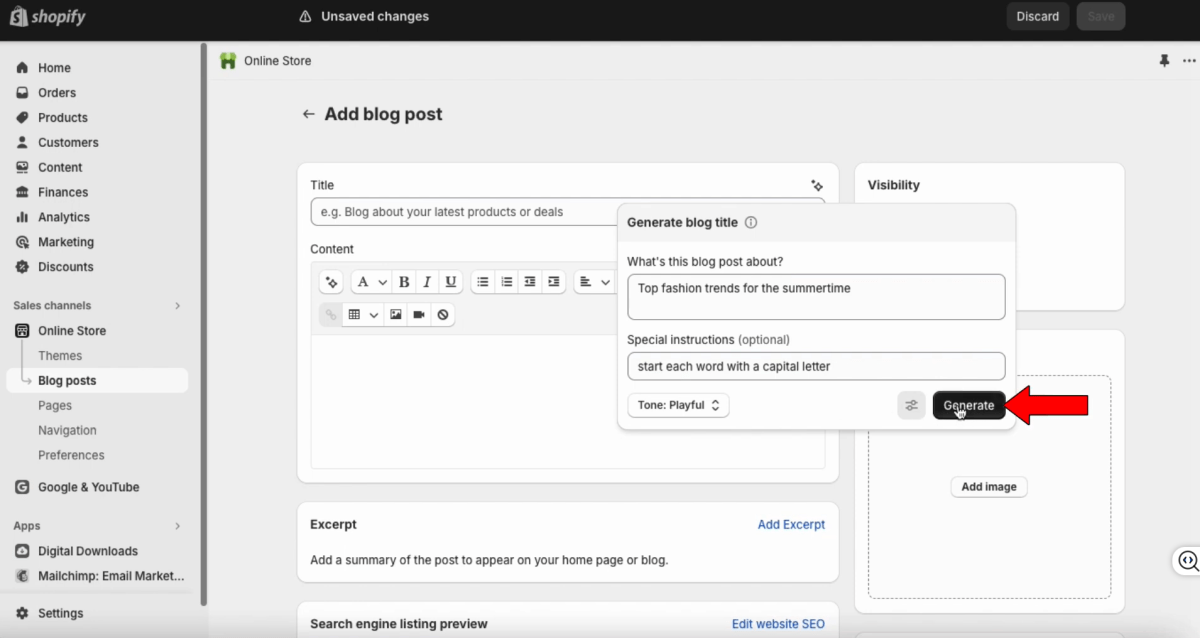Viewport: 1200px width, 638px height.
Task: Toggle bold formatting
Action: tap(404, 282)
